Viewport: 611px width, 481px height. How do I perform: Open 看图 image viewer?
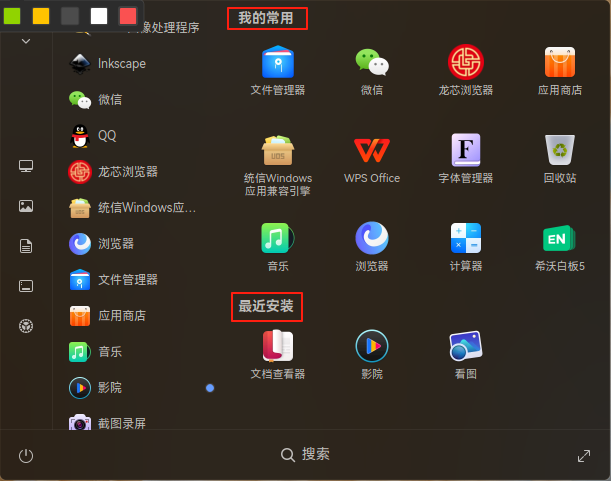(x=466, y=355)
